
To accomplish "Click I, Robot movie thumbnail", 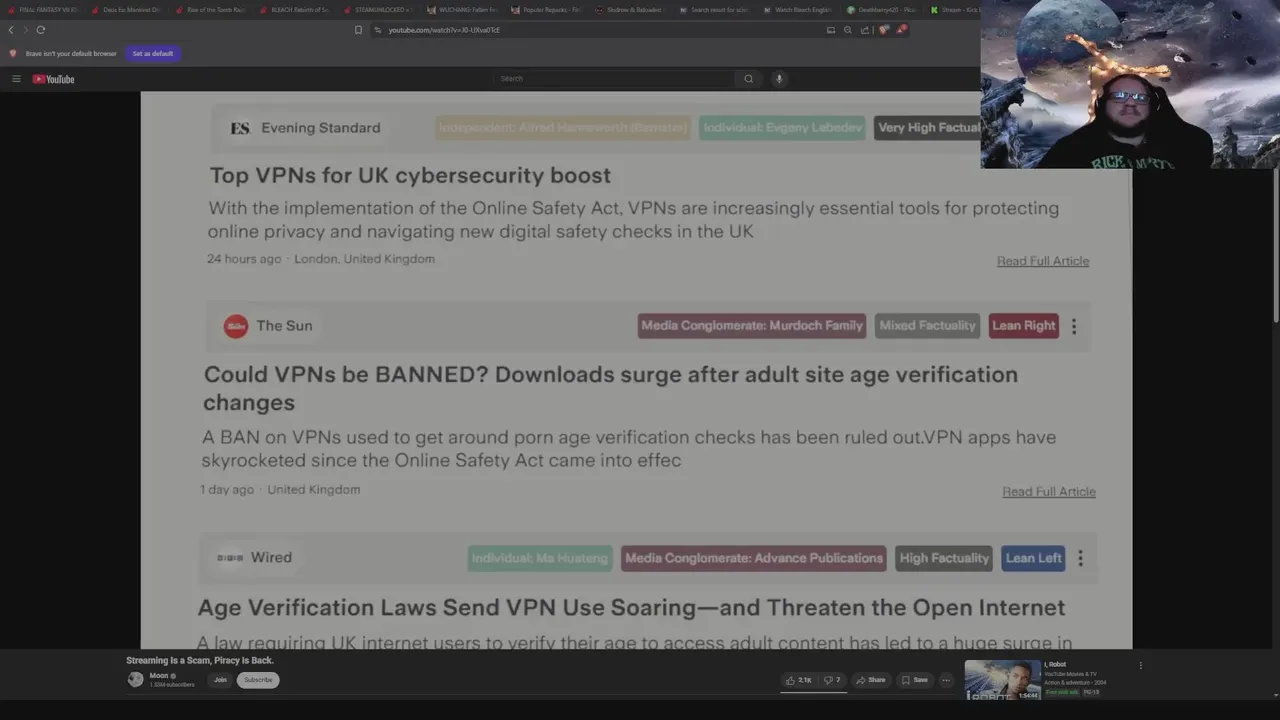I will click(x=1002, y=680).
